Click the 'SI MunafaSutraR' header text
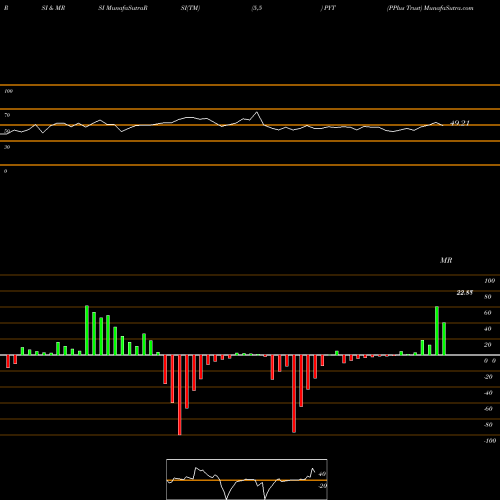 point(123,8)
